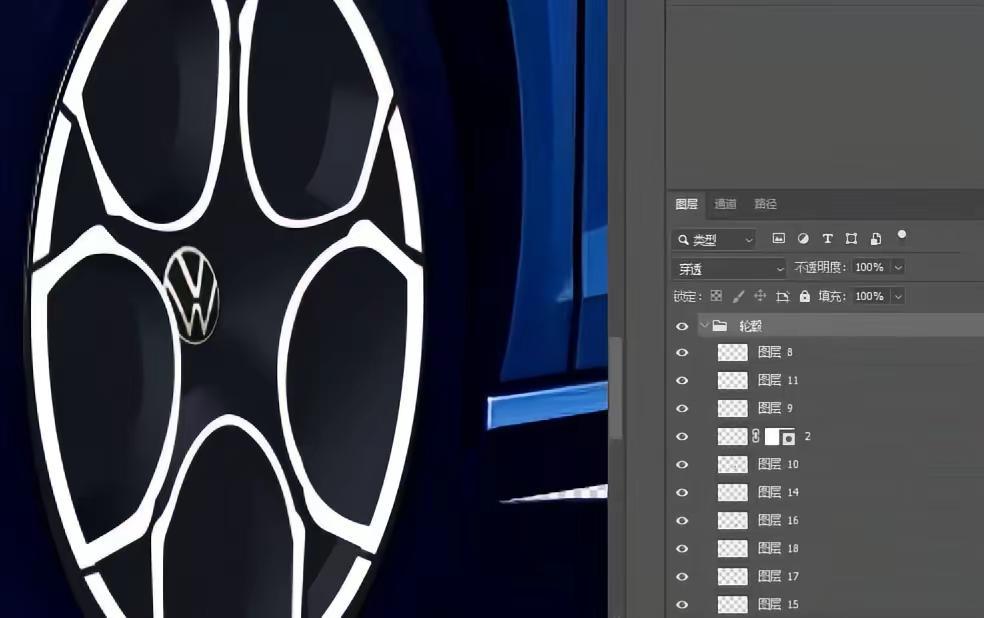Hide 图层 9 via eye icon
This screenshot has height=618, width=984.
(682, 408)
